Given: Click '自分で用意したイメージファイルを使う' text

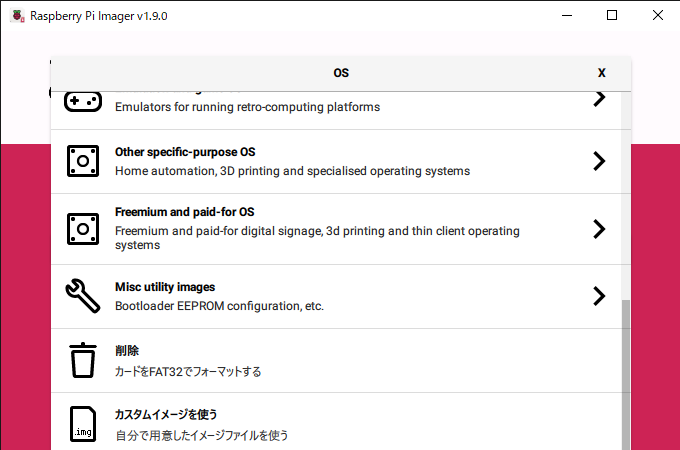Looking at the screenshot, I should tap(202, 435).
